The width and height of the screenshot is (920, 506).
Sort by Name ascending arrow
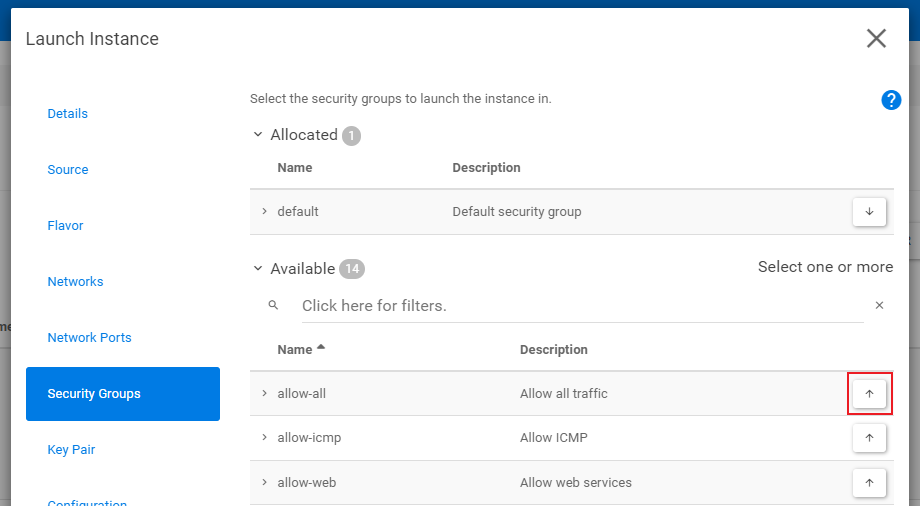point(321,347)
